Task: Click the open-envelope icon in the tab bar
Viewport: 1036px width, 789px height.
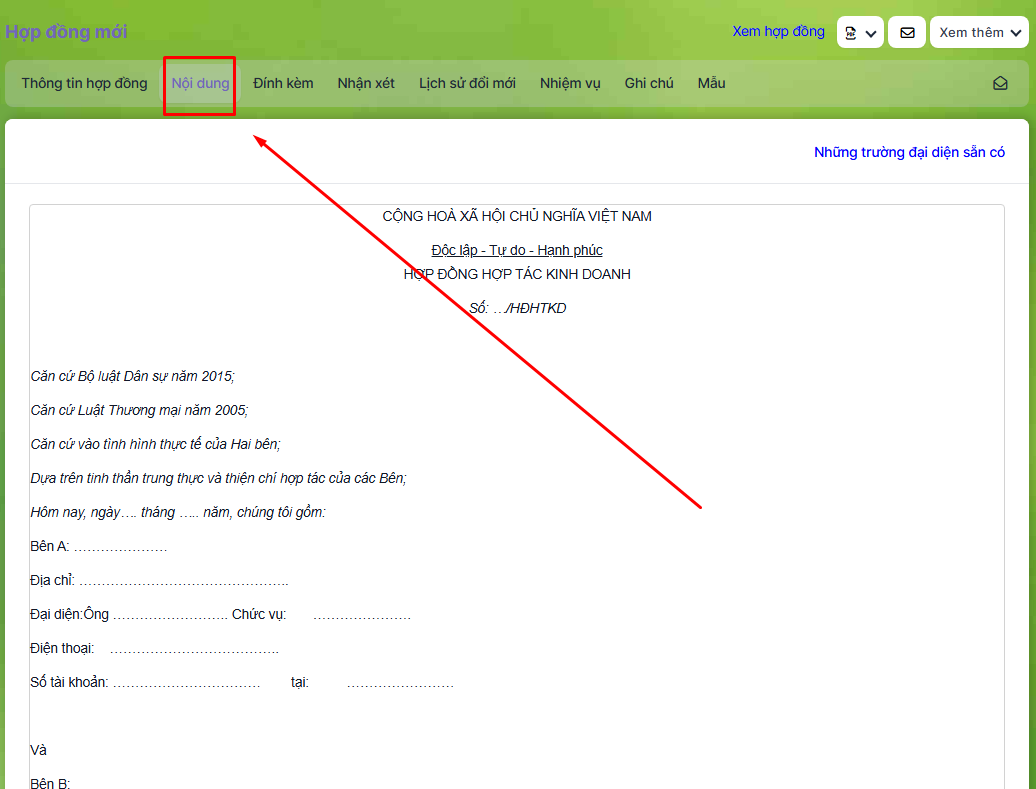Action: coord(1000,84)
